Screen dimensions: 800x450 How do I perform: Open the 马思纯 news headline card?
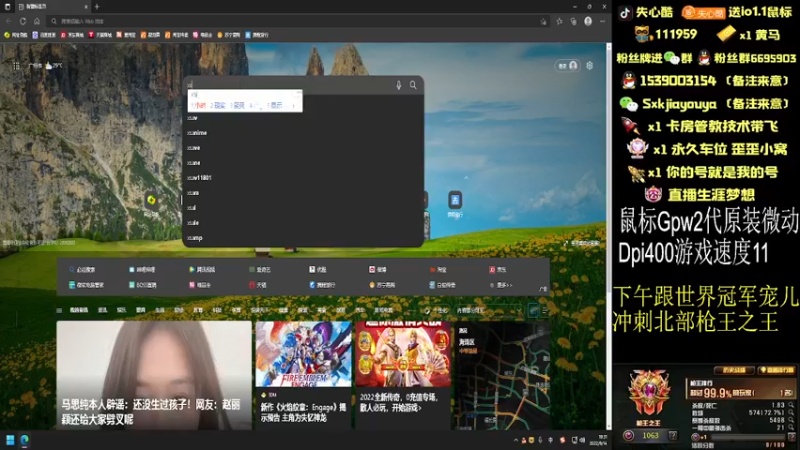154,375
